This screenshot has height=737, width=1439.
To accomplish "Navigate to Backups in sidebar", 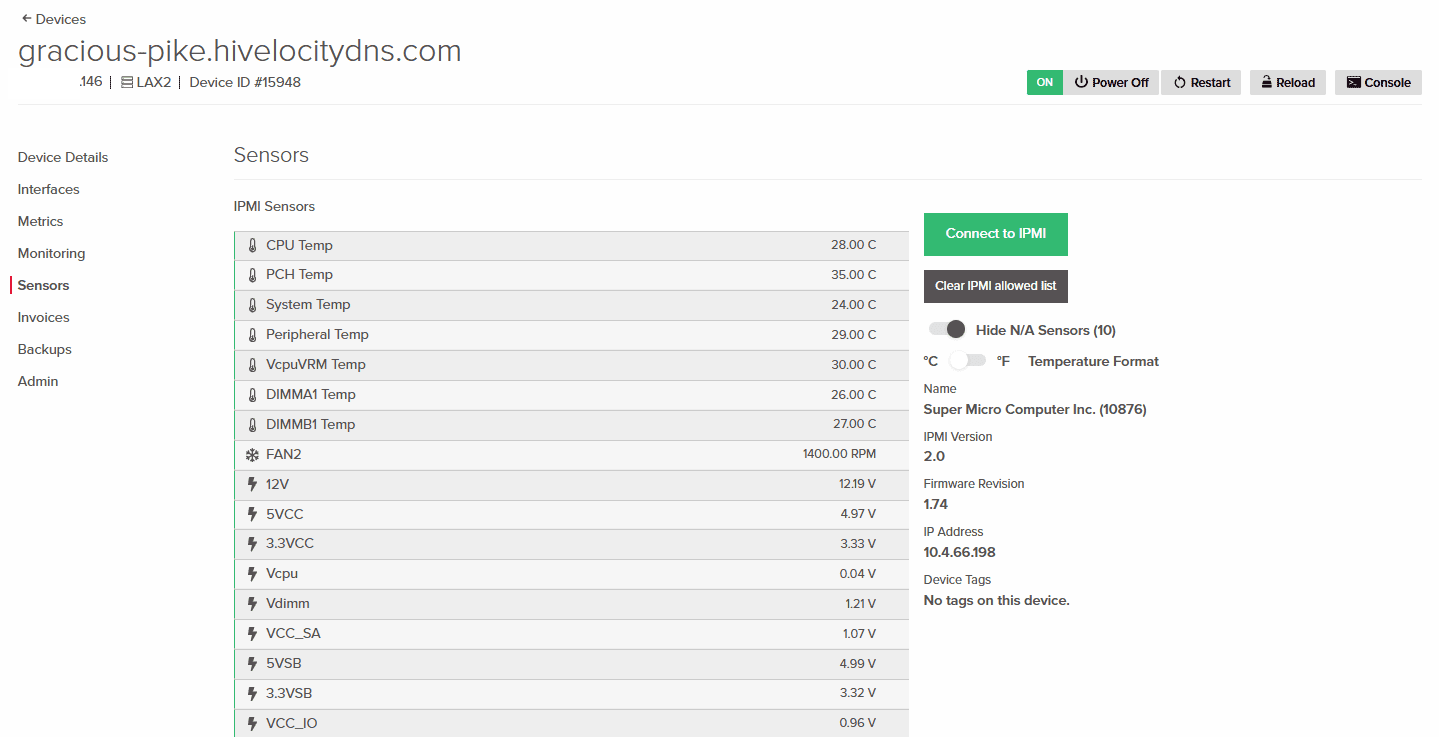I will (x=44, y=349).
